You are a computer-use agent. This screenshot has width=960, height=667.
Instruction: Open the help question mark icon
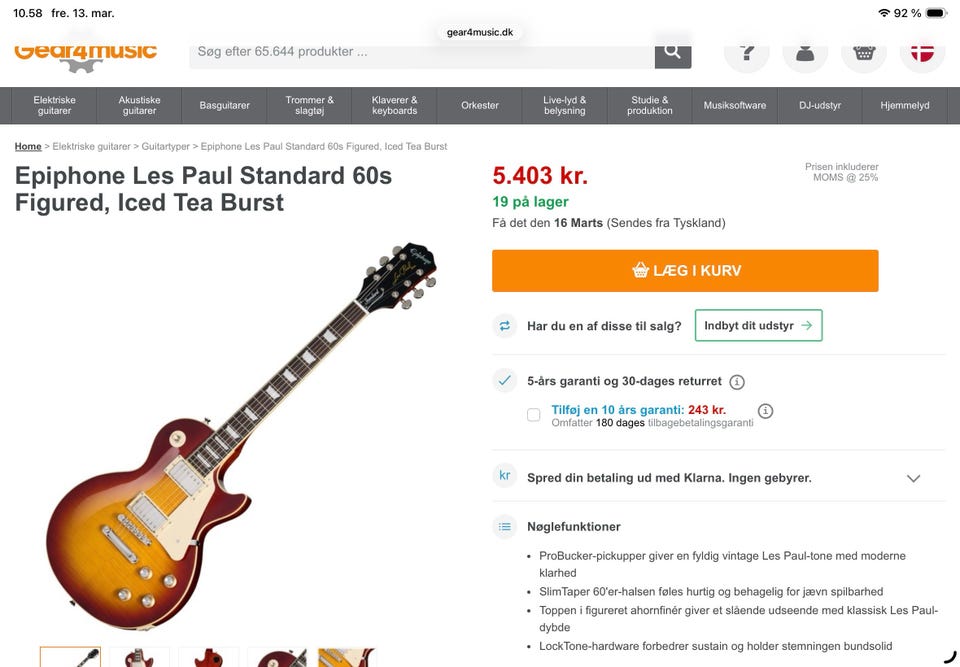(746, 52)
